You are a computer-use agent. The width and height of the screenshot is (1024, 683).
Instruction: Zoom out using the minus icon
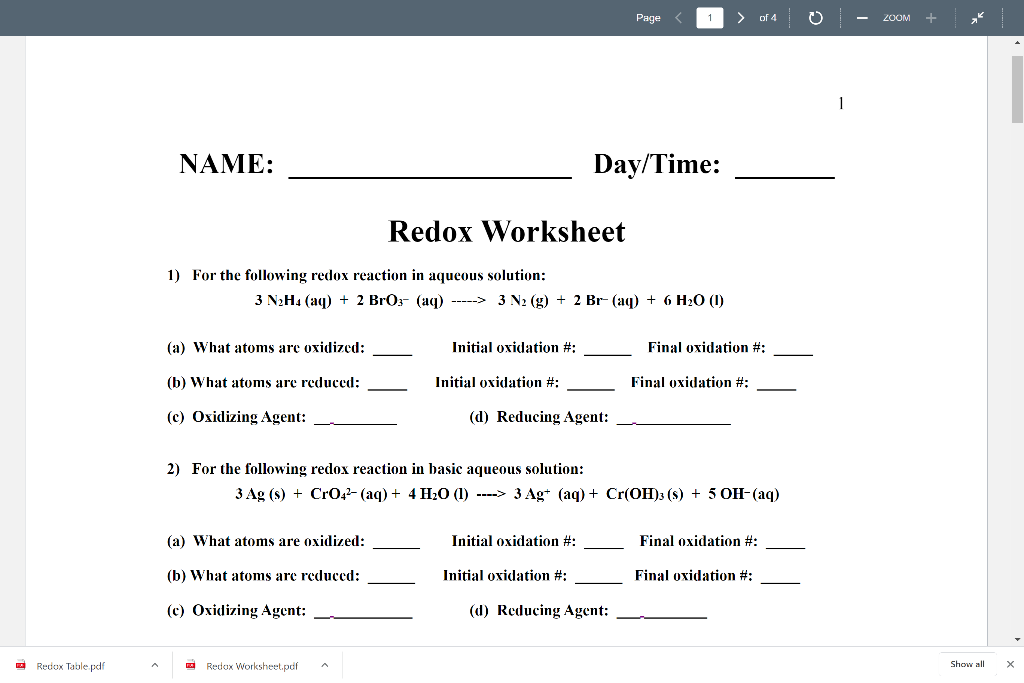pos(862,17)
